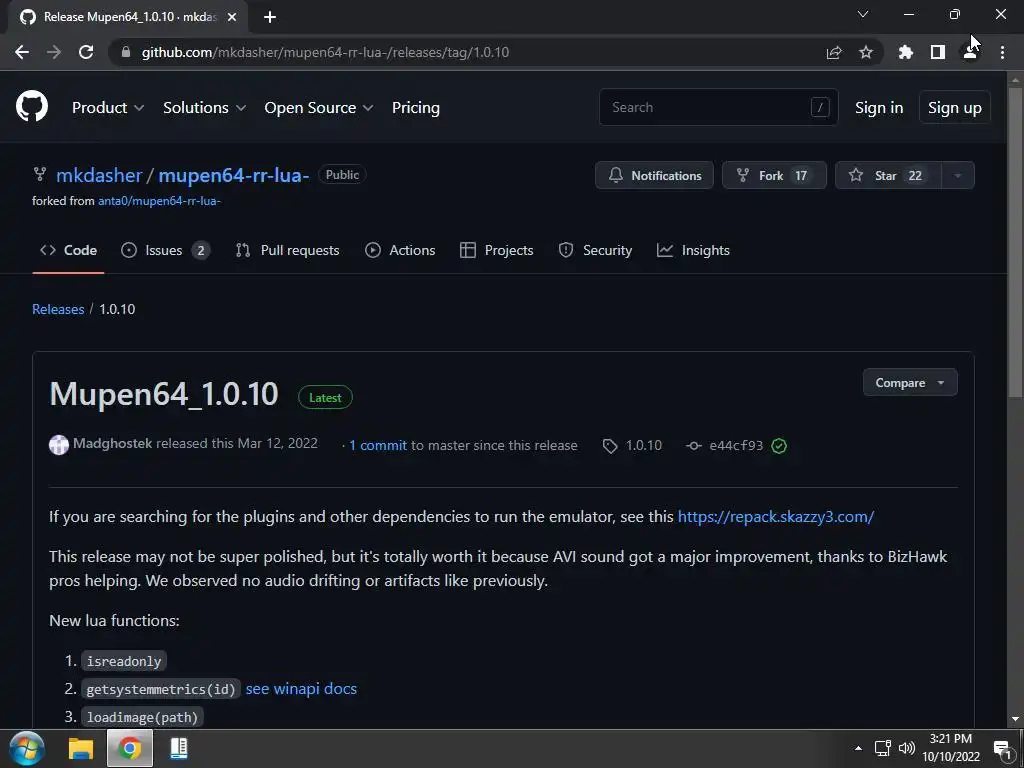
Task: Open mkdasher user profile link
Action: coord(99,175)
